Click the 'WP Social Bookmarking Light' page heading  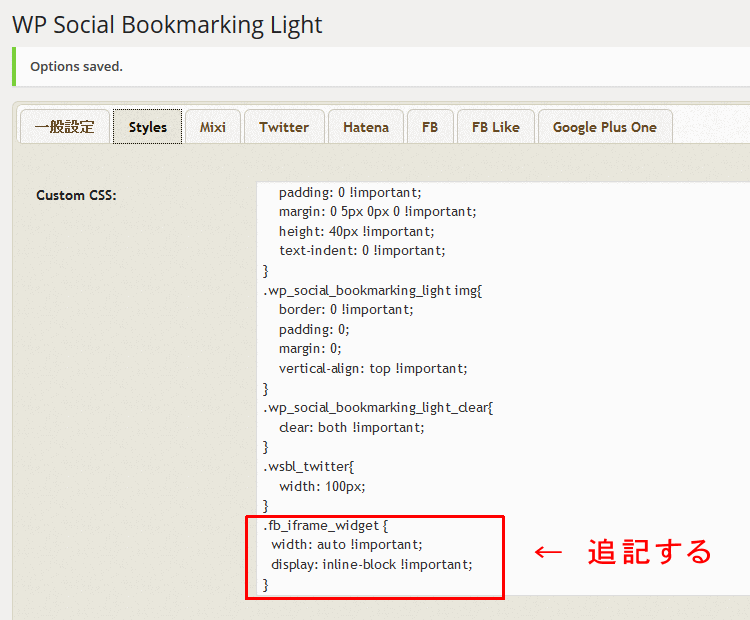click(167, 25)
